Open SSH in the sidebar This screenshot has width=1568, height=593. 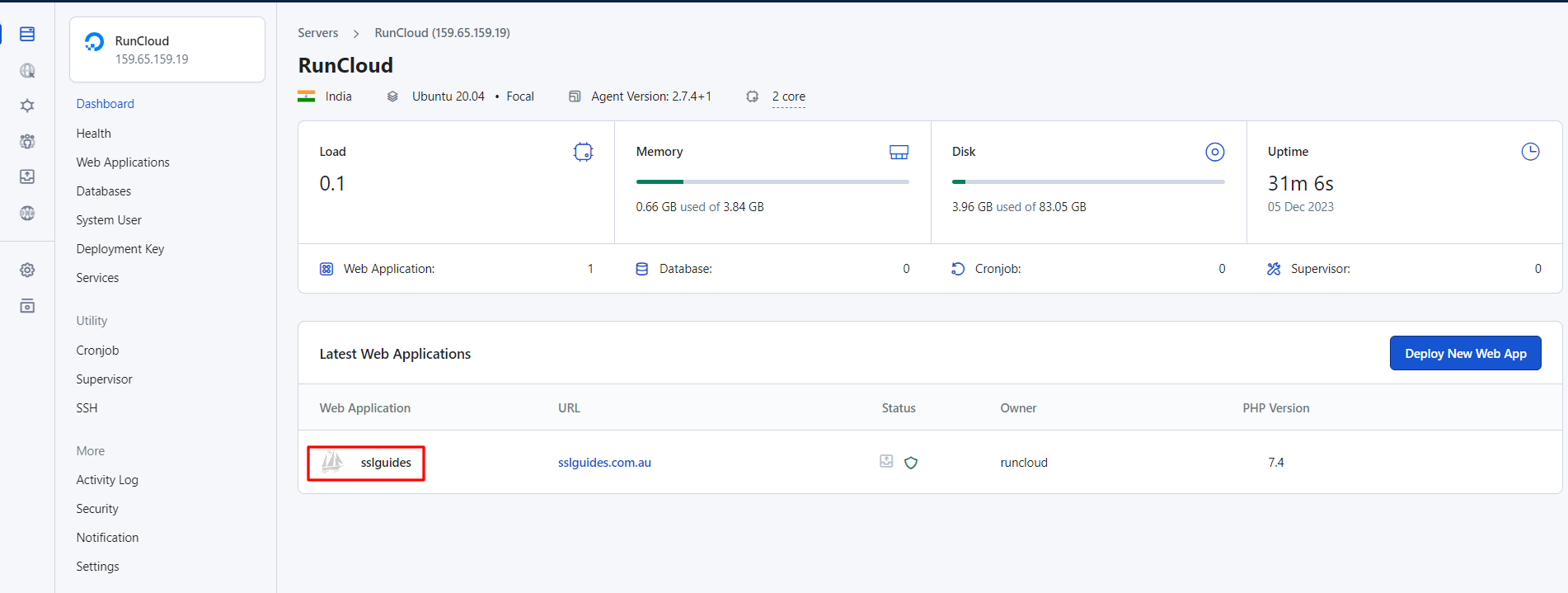click(87, 408)
